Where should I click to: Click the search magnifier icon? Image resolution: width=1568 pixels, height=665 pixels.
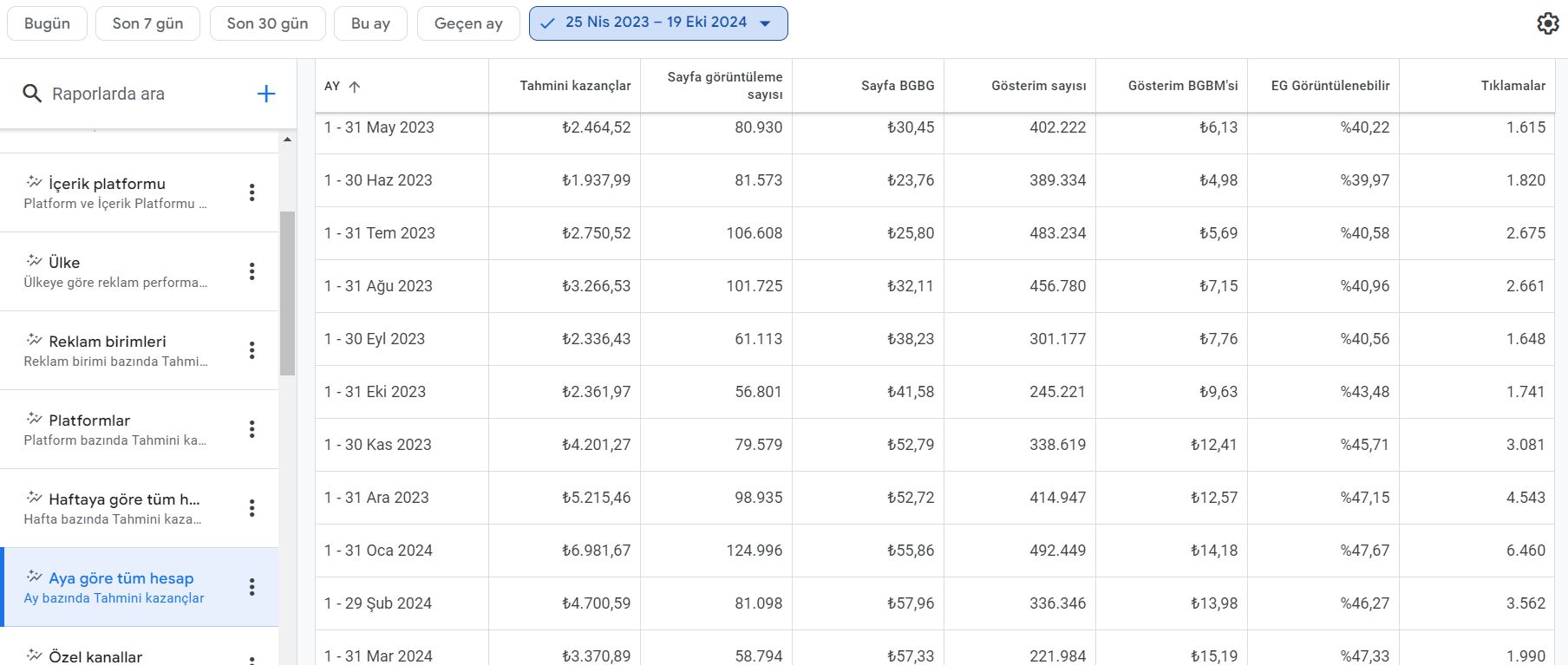[x=32, y=94]
